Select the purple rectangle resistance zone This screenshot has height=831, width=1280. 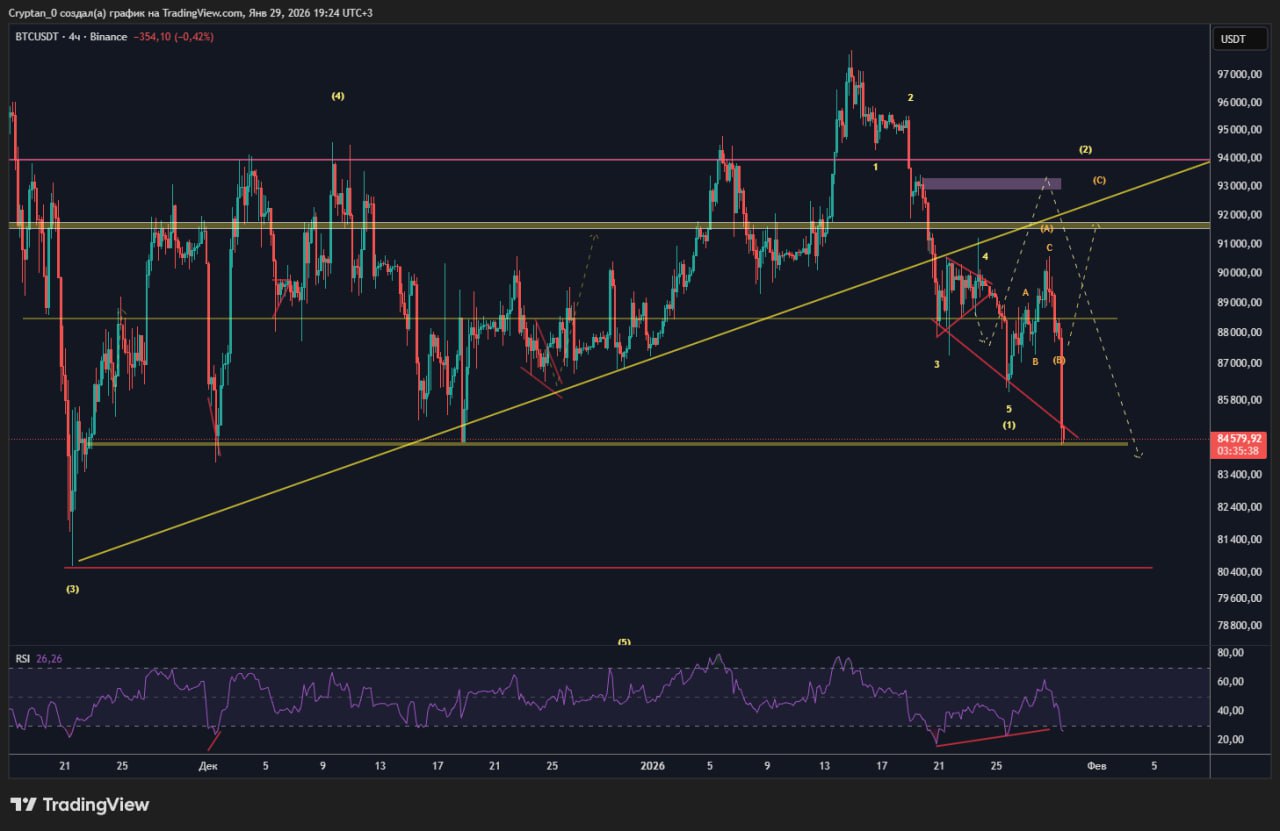click(991, 184)
